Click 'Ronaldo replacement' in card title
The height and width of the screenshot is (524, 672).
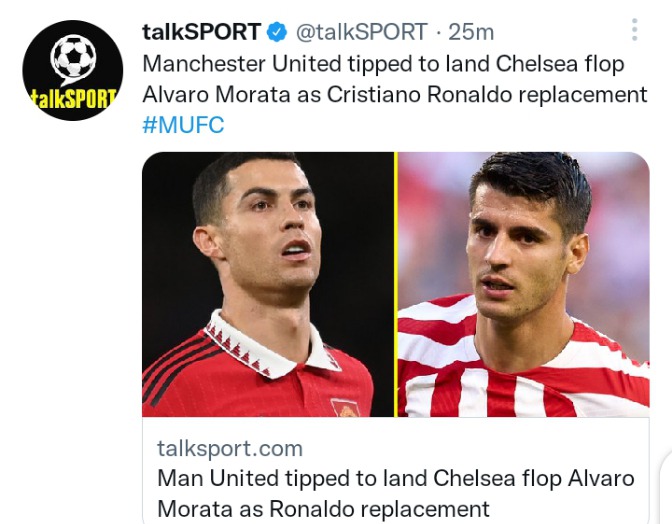[x=379, y=509]
